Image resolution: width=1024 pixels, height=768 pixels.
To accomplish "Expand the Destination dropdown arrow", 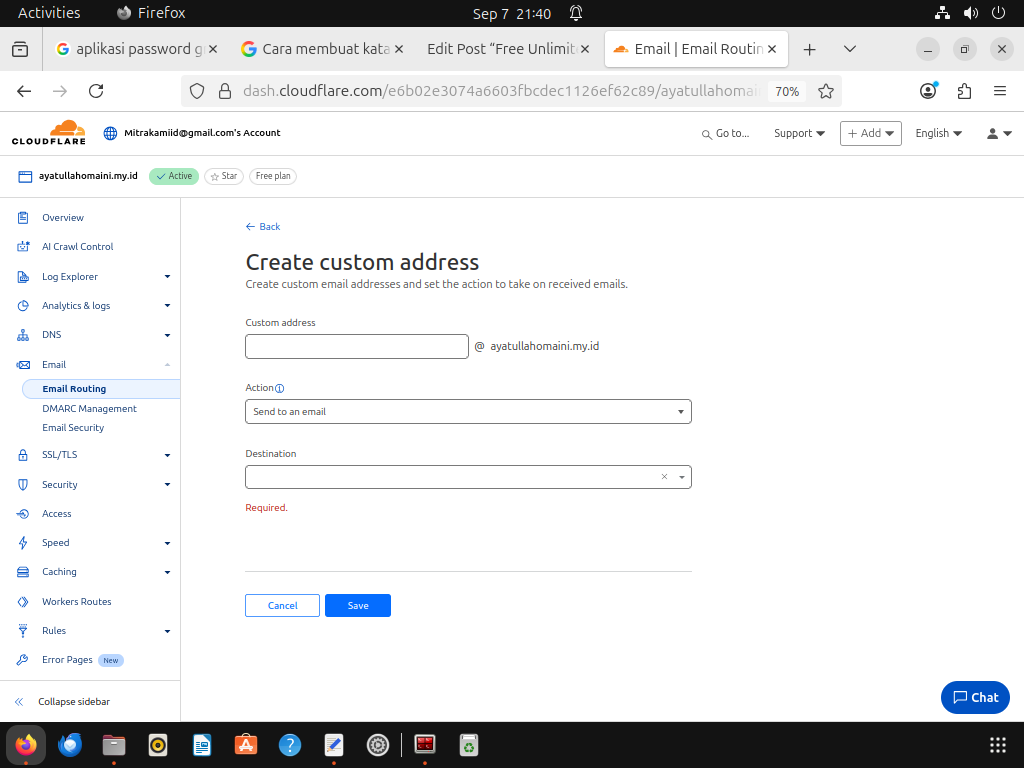I will pyautogui.click(x=682, y=477).
